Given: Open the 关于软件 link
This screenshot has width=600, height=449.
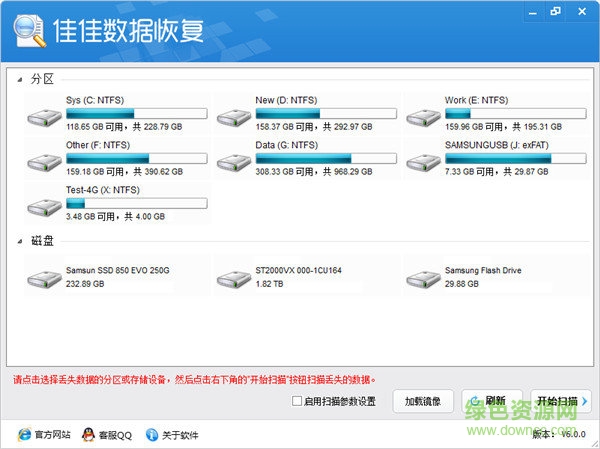Looking at the screenshot, I should tap(180, 435).
